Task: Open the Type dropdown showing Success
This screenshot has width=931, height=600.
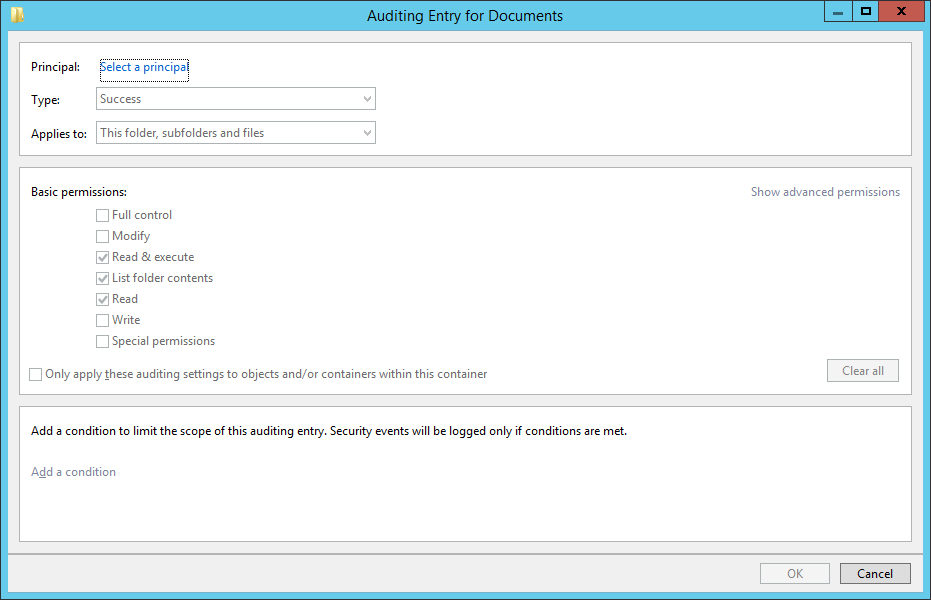Action: click(x=236, y=99)
